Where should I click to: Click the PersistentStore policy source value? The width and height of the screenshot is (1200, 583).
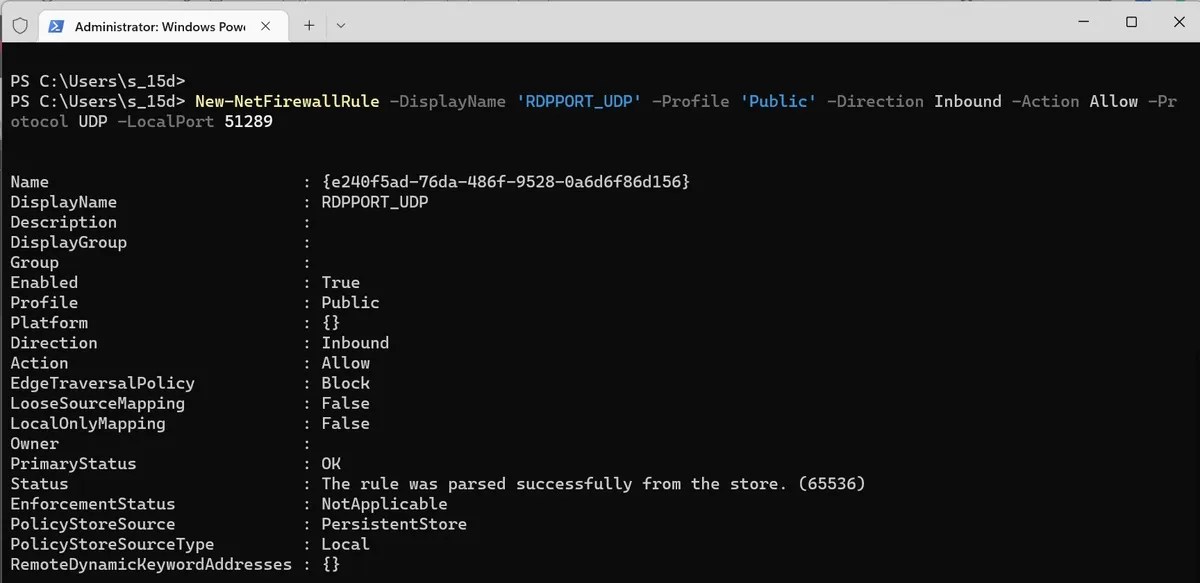pyautogui.click(x=395, y=523)
